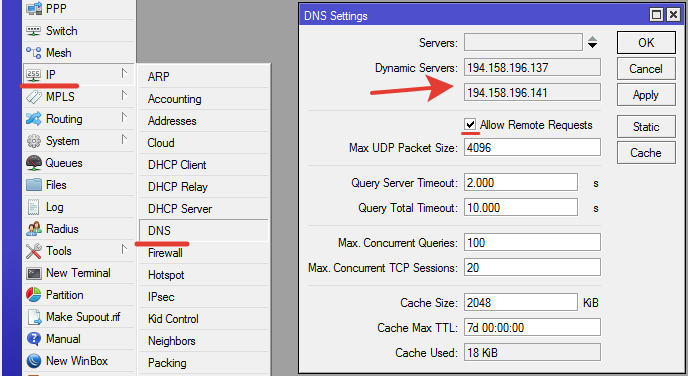Click the Files folder icon
Image resolution: width=688 pixels, height=376 pixels.
(x=34, y=185)
